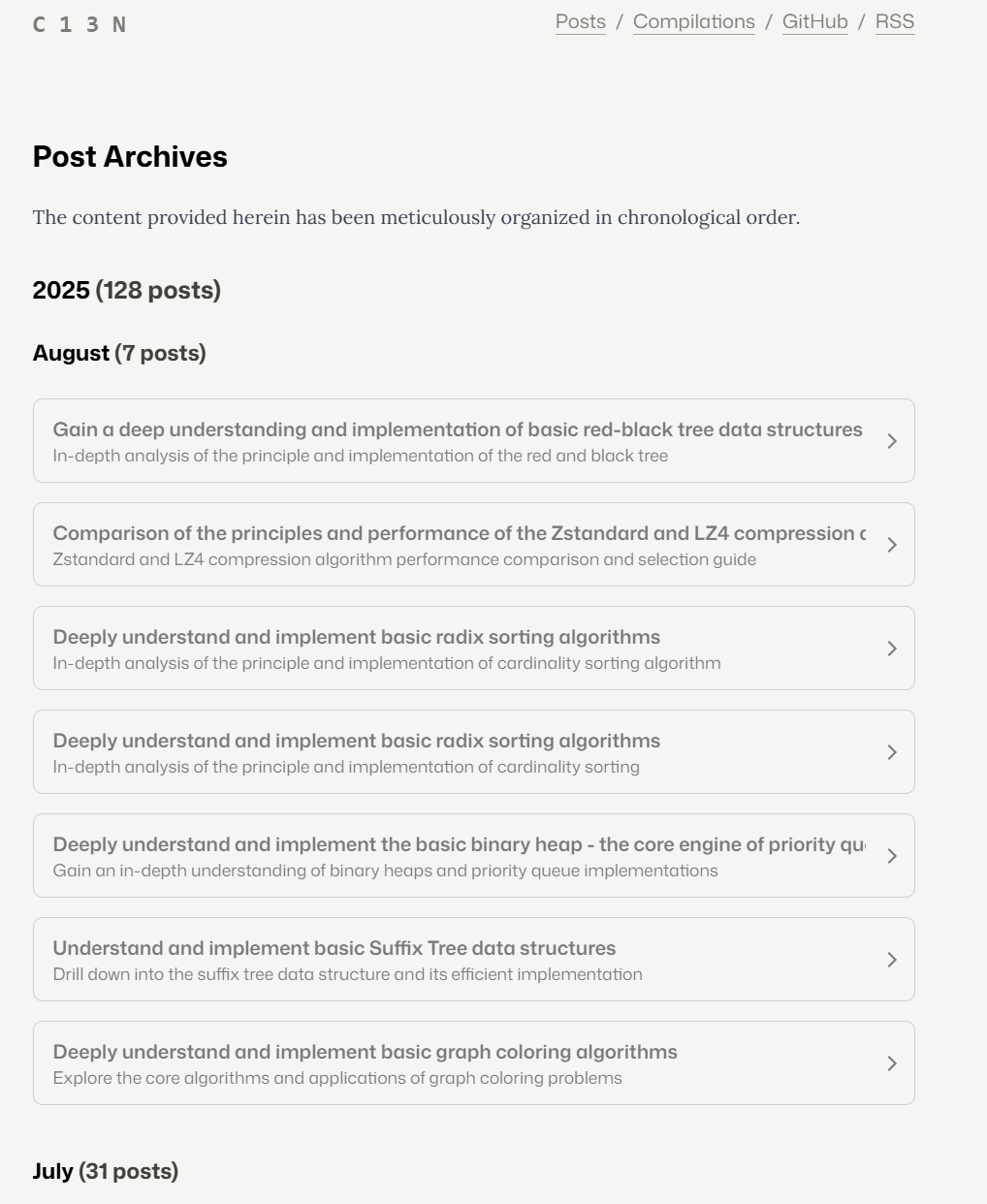Open the binary heap priority queue post title
This screenshot has width=987, height=1204.
[459, 844]
